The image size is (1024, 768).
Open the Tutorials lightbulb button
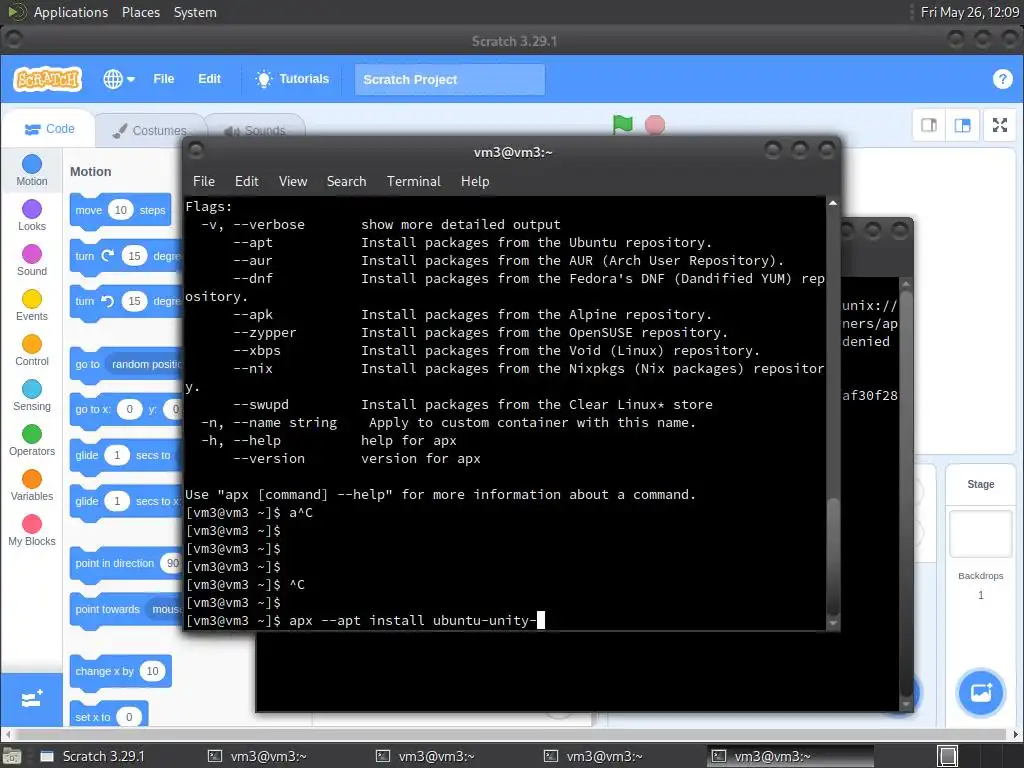pyautogui.click(x=292, y=79)
